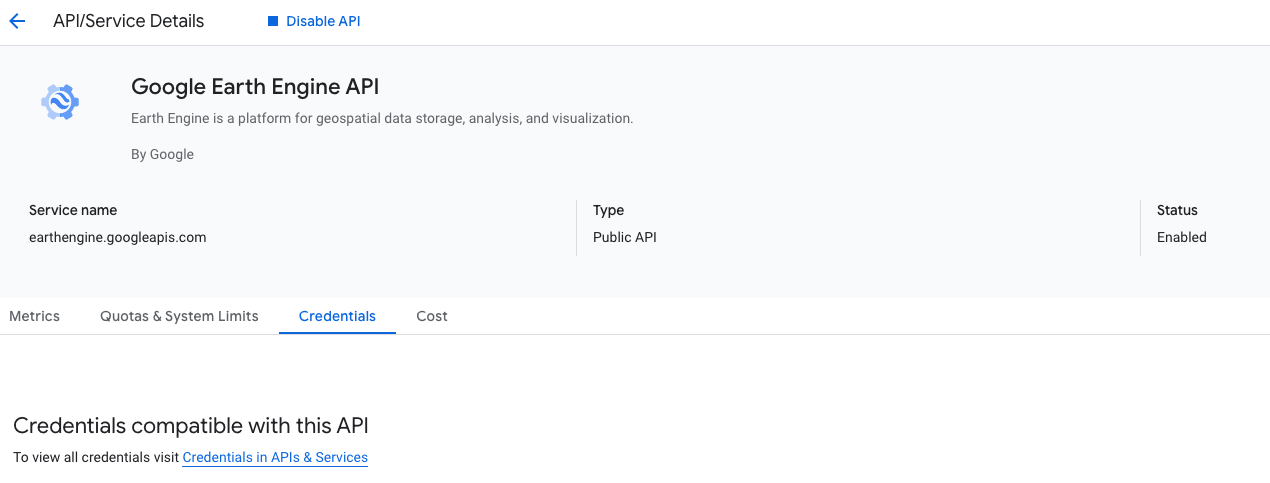Open the Metrics tab
Screen dimensions: 1270x483
(35, 316)
